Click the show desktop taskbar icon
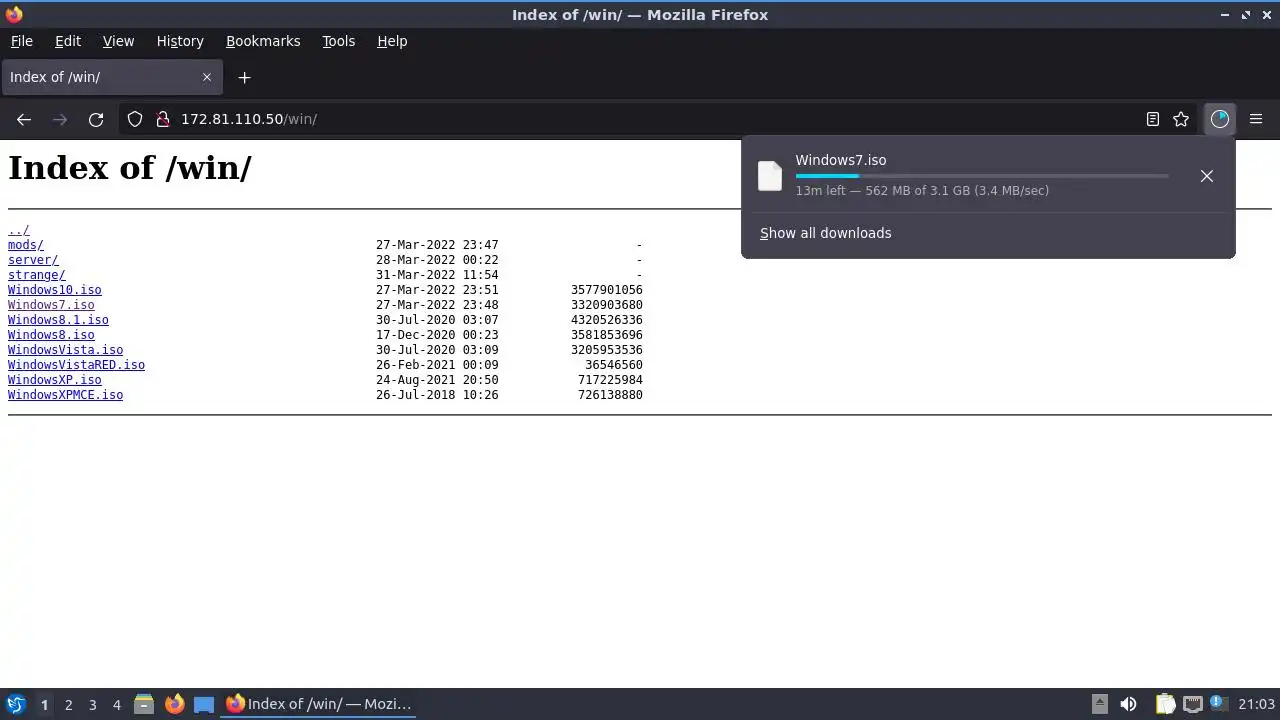 [204, 704]
